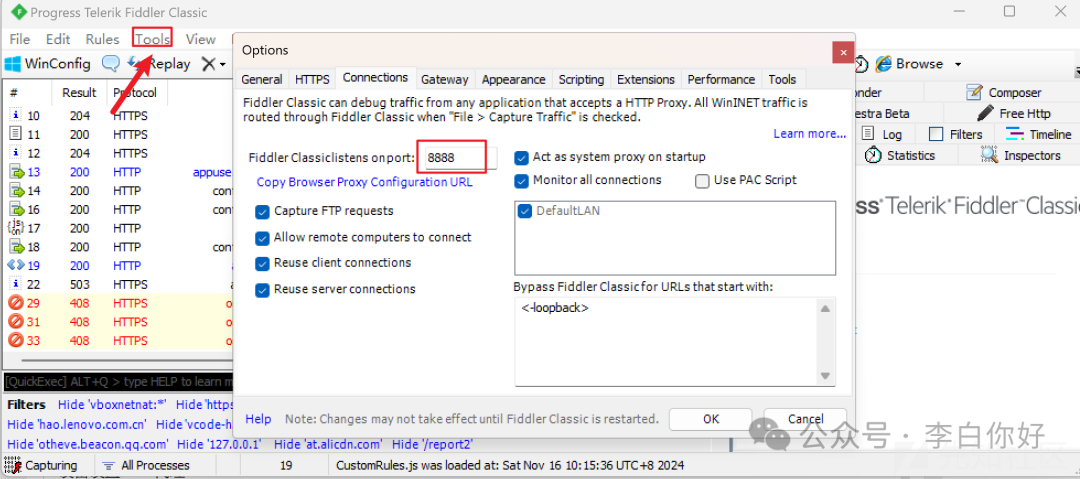Select session row 18 redirect icon
This screenshot has width=1080, height=479.
pyautogui.click(x=16, y=247)
